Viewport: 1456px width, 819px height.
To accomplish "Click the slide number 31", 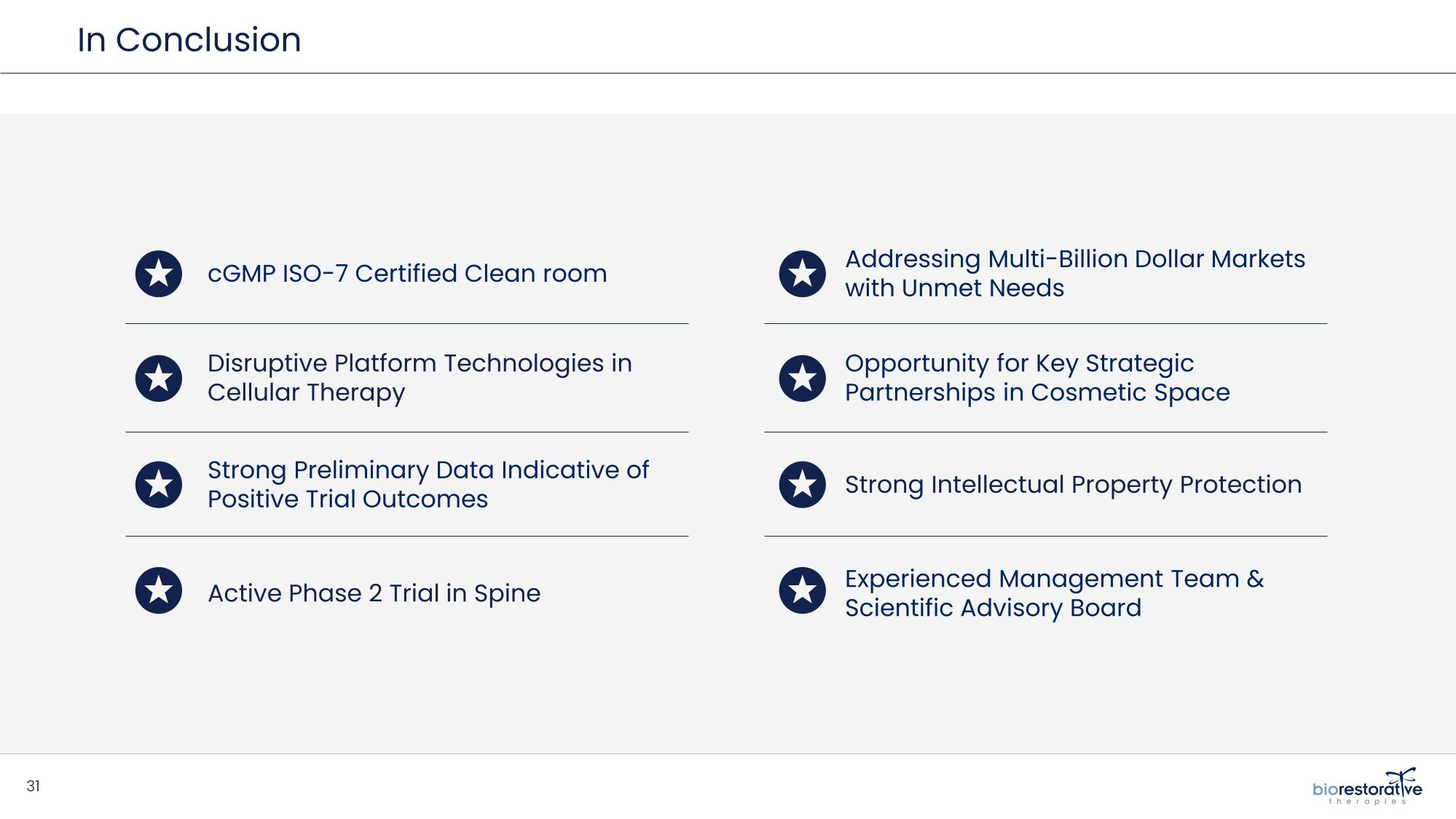I will (x=34, y=786).
